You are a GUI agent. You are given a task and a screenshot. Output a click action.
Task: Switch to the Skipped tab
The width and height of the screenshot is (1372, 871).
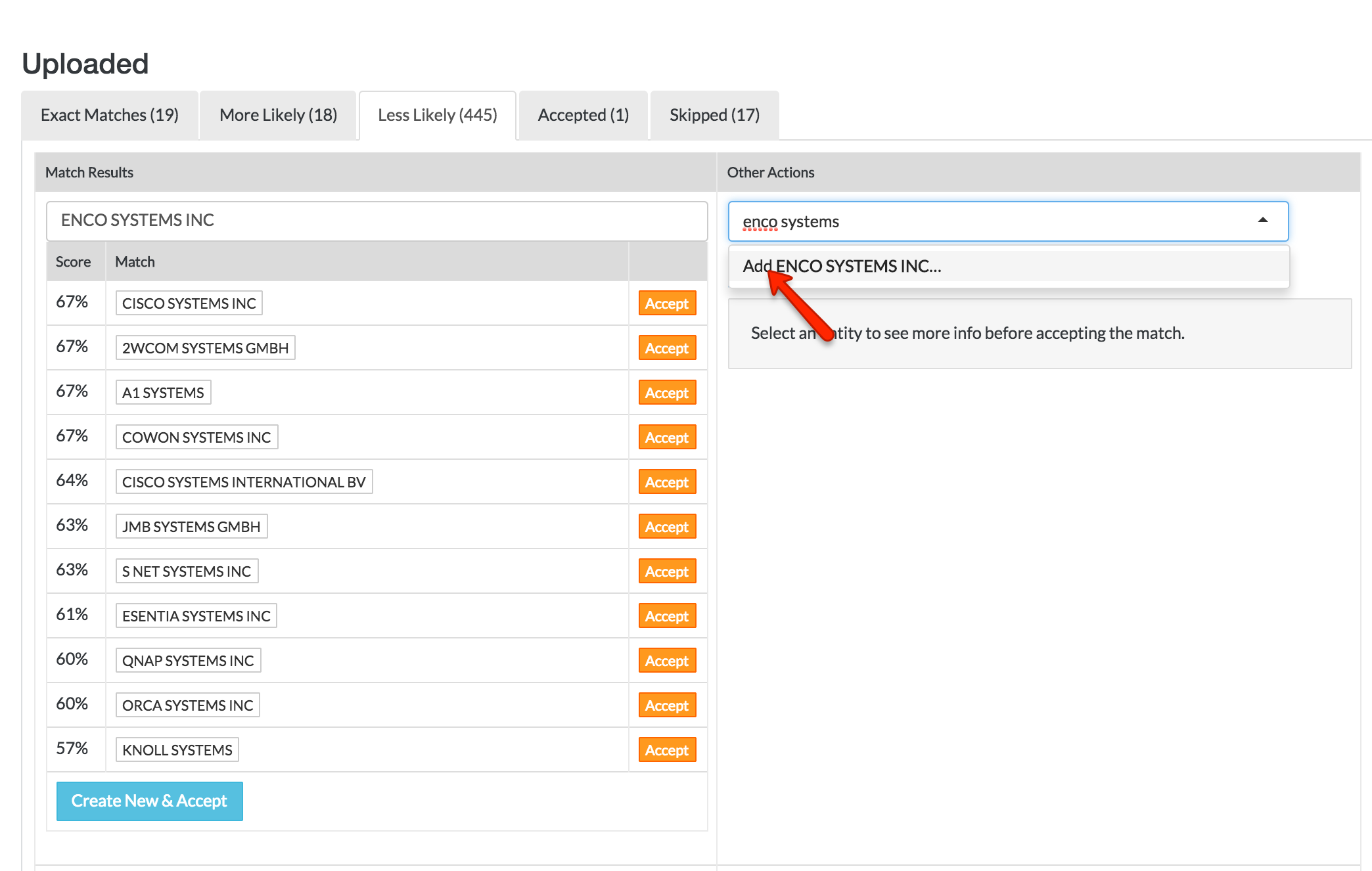click(x=714, y=115)
